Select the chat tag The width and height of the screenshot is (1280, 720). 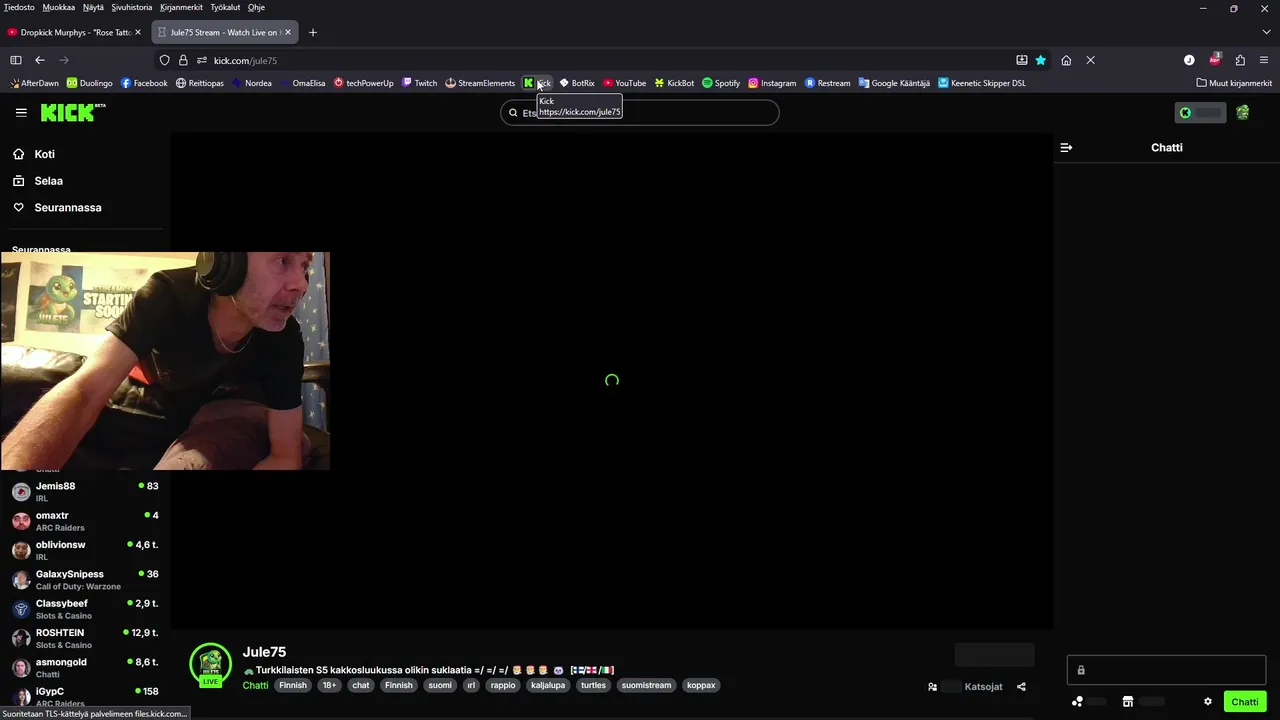coord(361,686)
